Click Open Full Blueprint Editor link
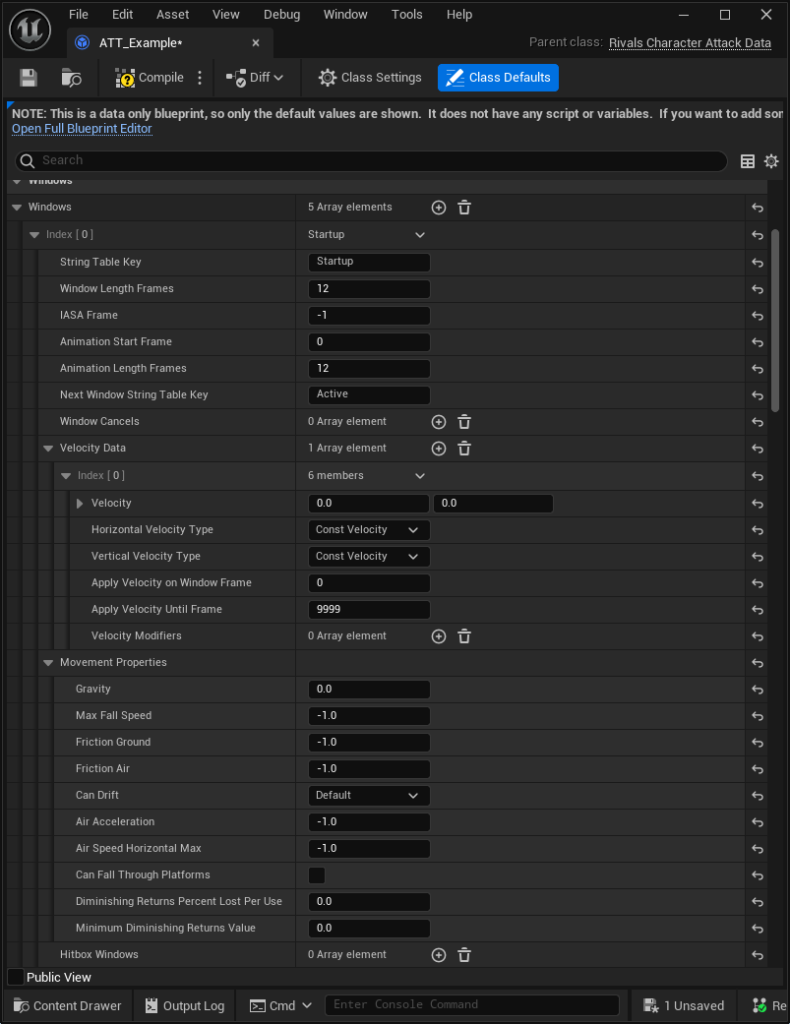 coord(82,129)
